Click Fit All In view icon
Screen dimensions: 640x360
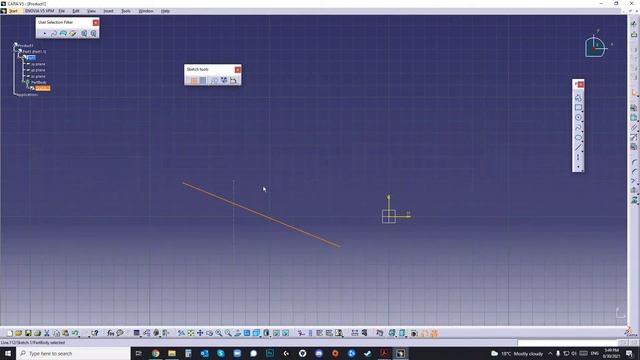click(191, 333)
